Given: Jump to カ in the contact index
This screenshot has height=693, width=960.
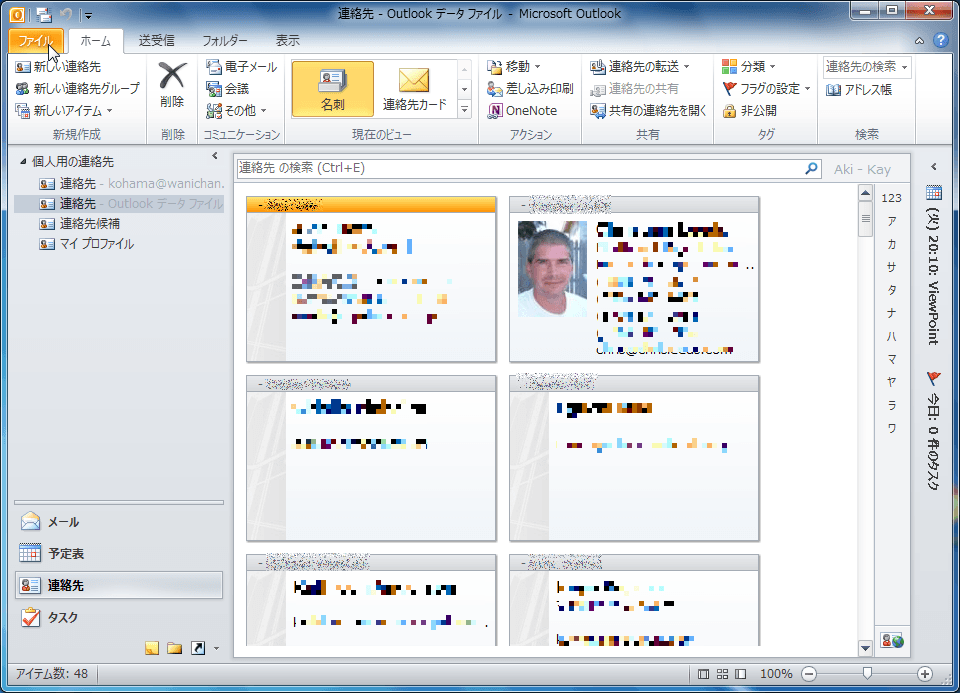Looking at the screenshot, I should click(x=891, y=244).
